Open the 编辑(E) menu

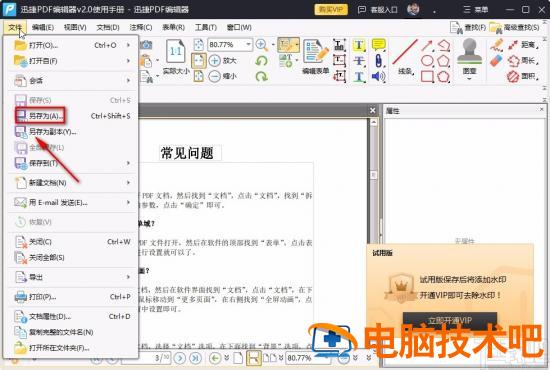tap(43, 27)
